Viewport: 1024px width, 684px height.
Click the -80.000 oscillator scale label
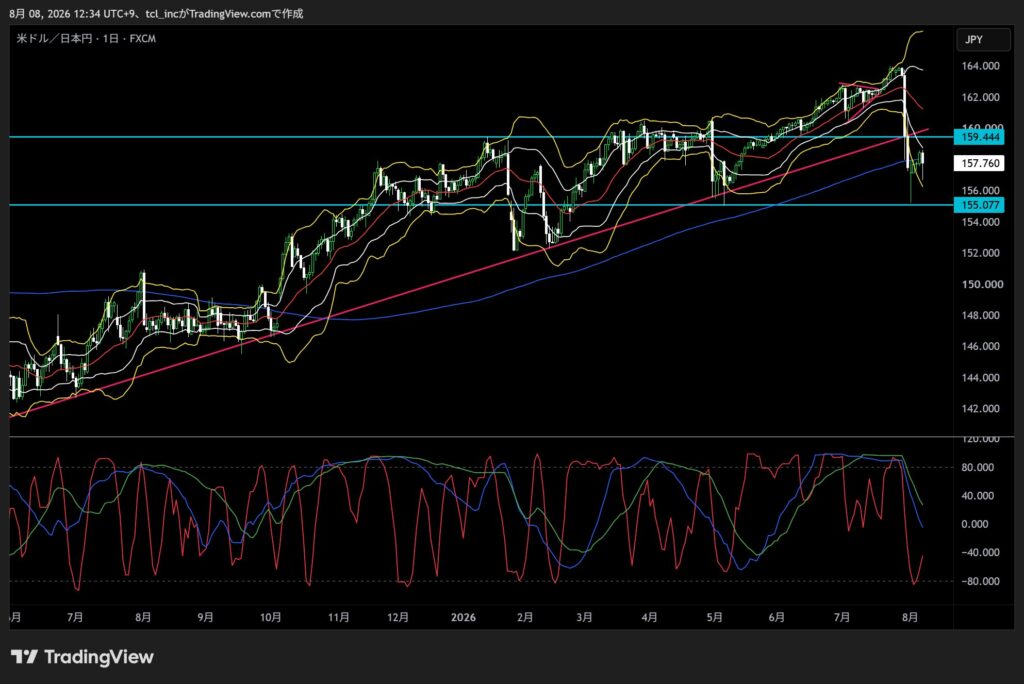pos(976,581)
